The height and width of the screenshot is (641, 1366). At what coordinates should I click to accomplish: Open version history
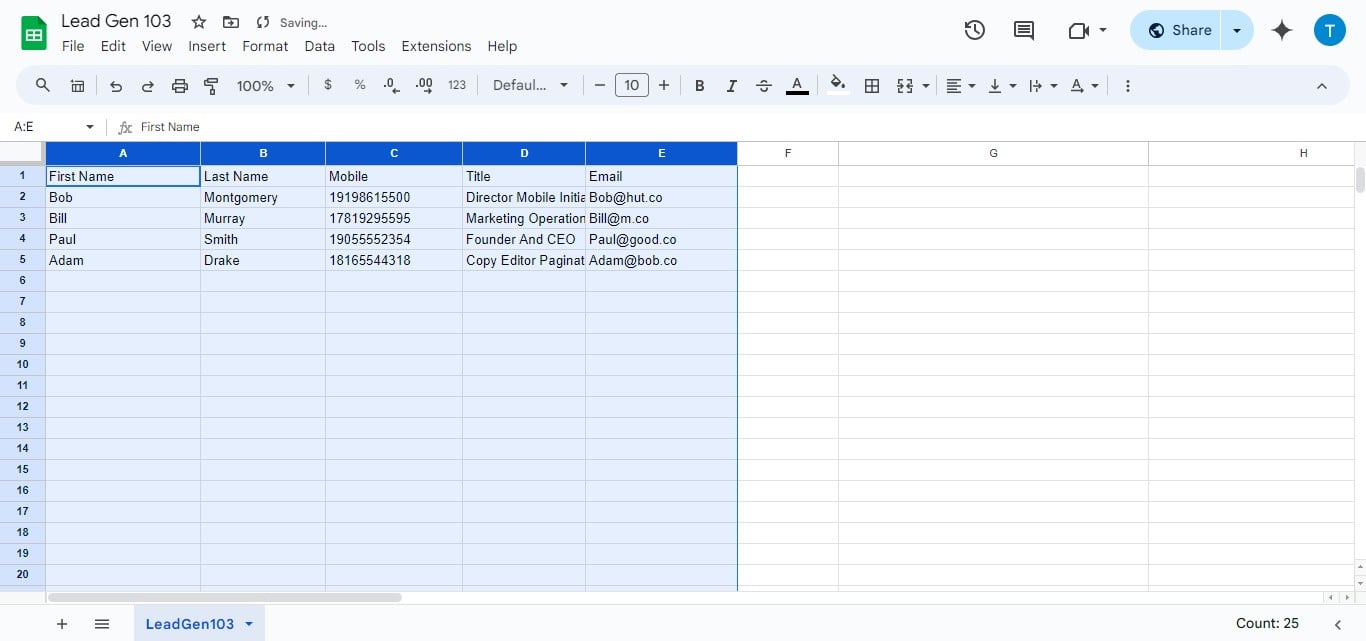(974, 30)
